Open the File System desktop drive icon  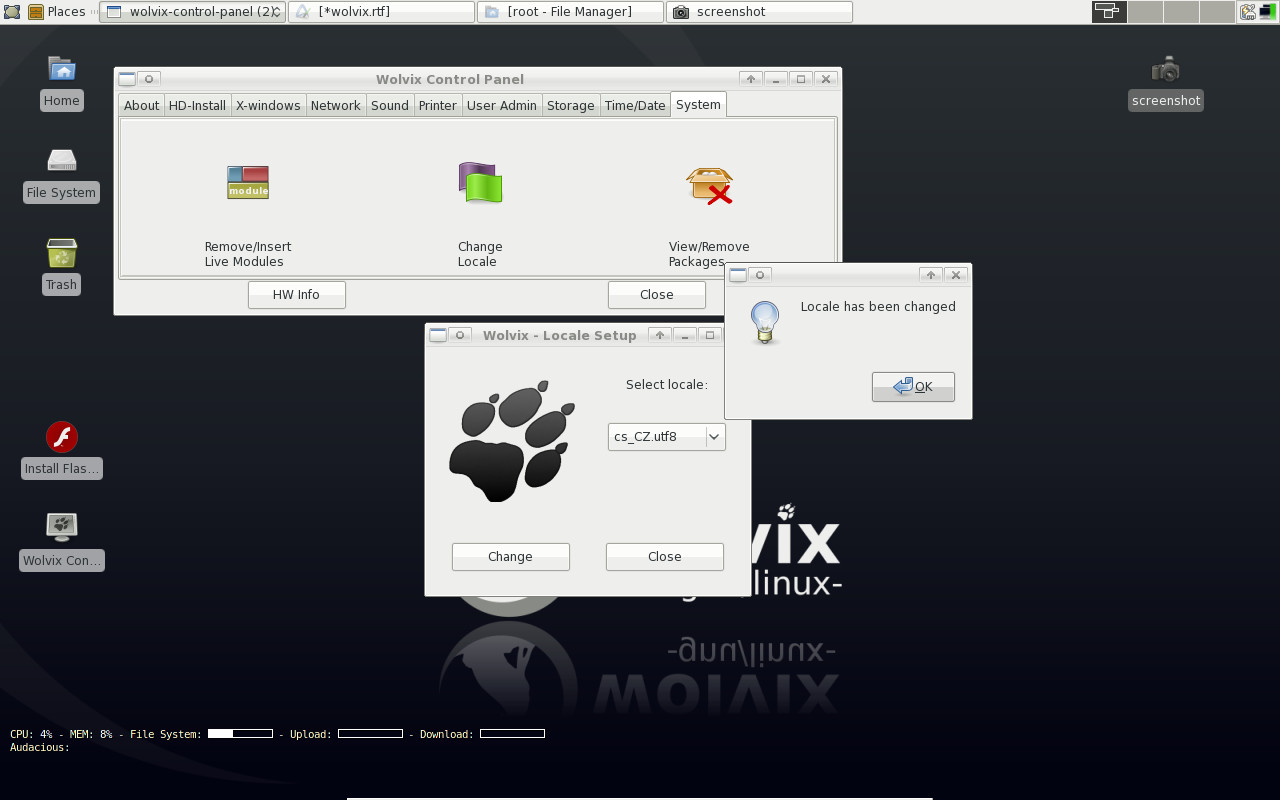62,161
